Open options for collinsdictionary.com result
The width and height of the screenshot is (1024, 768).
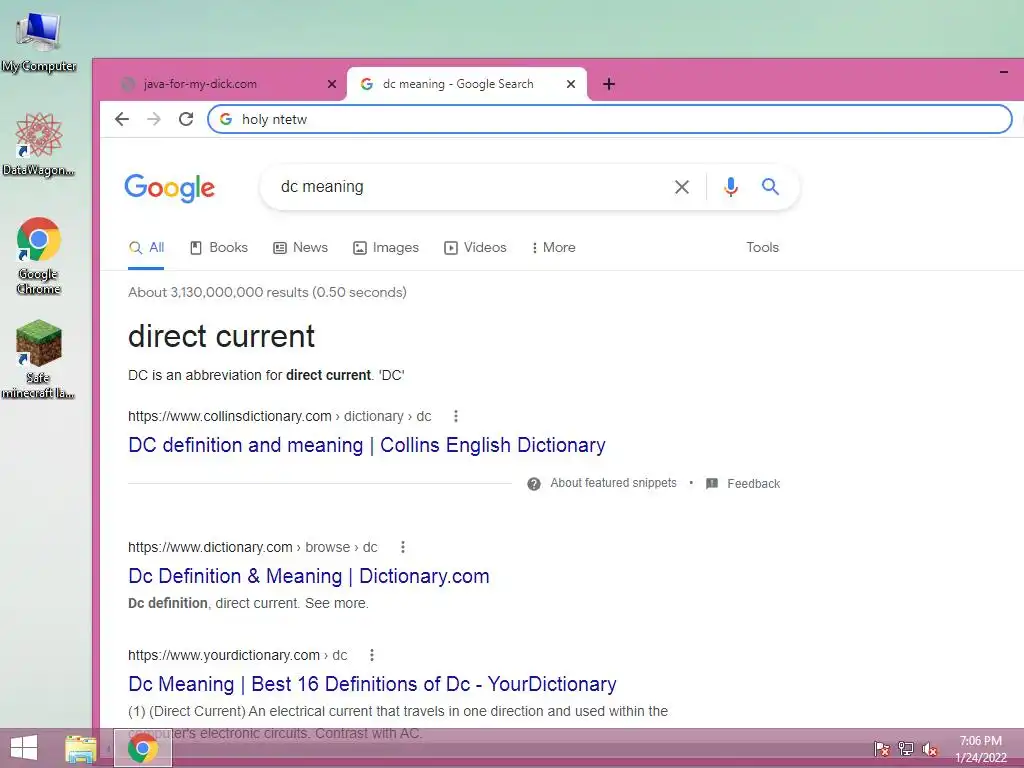[456, 416]
